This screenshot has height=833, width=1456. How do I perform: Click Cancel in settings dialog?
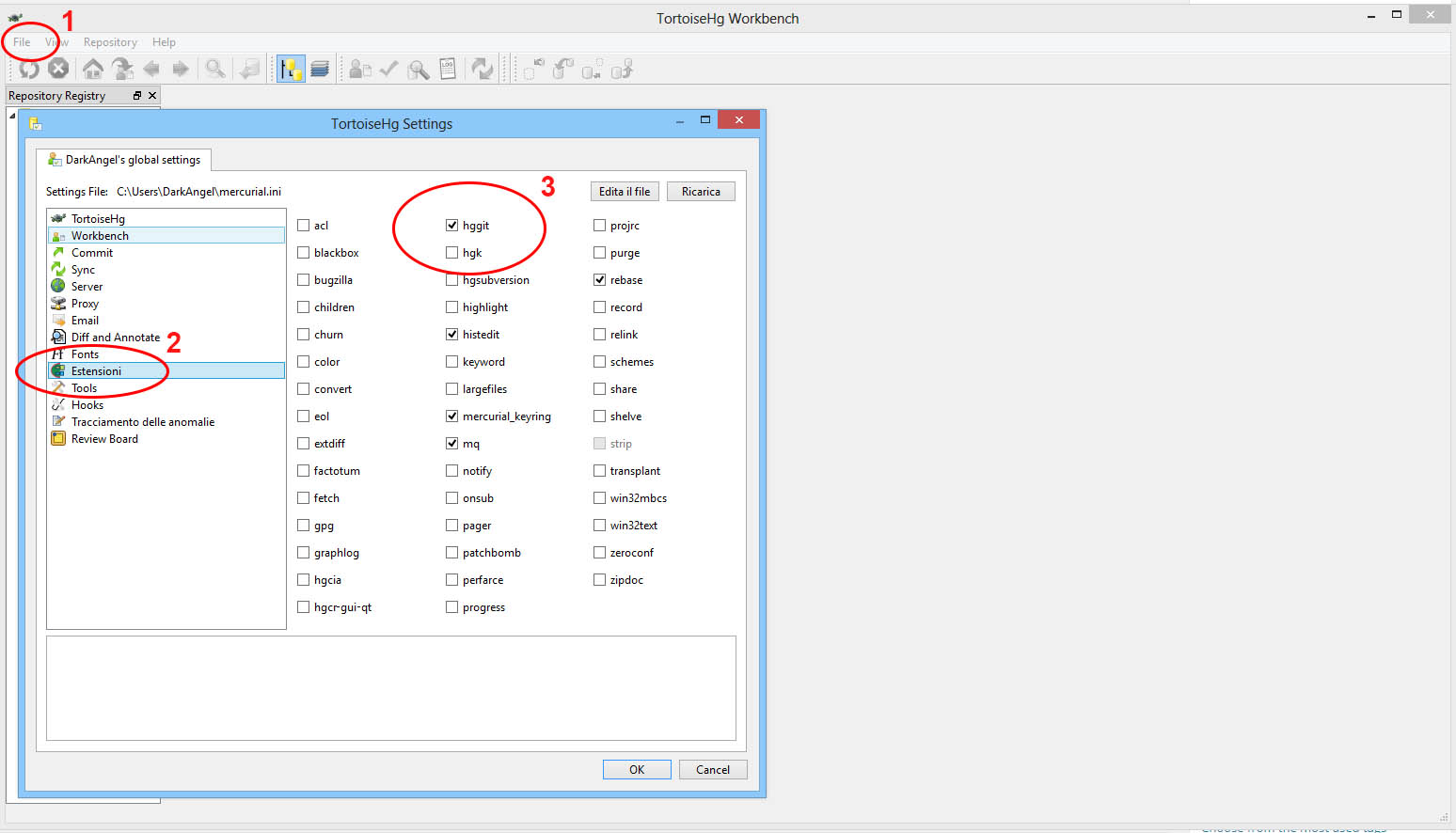pyautogui.click(x=713, y=770)
